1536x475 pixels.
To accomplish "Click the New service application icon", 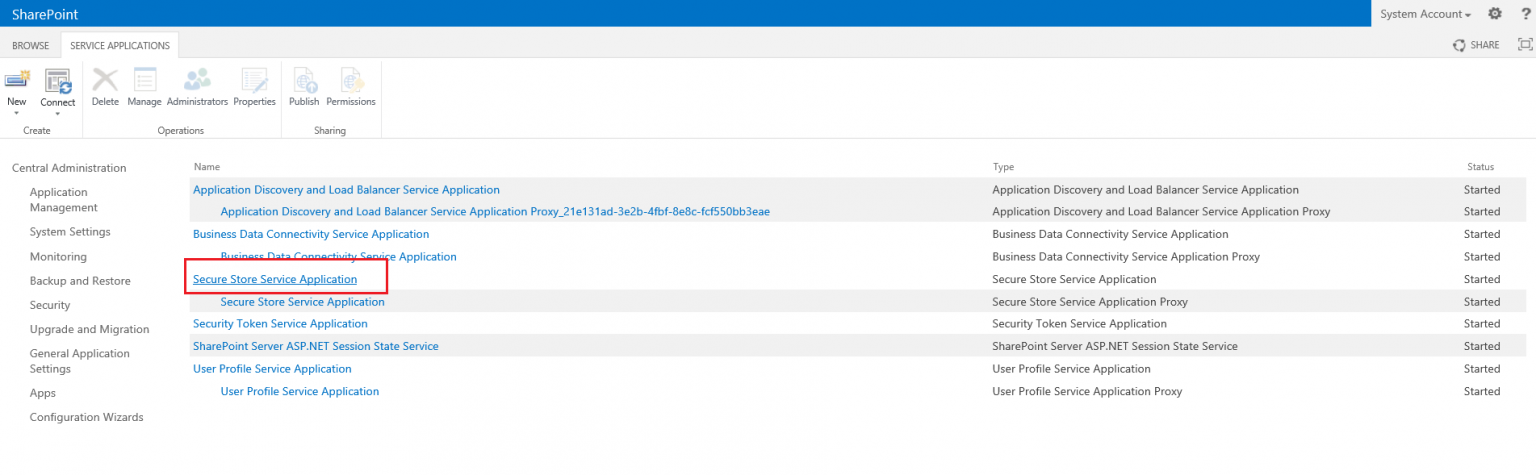I will [17, 81].
